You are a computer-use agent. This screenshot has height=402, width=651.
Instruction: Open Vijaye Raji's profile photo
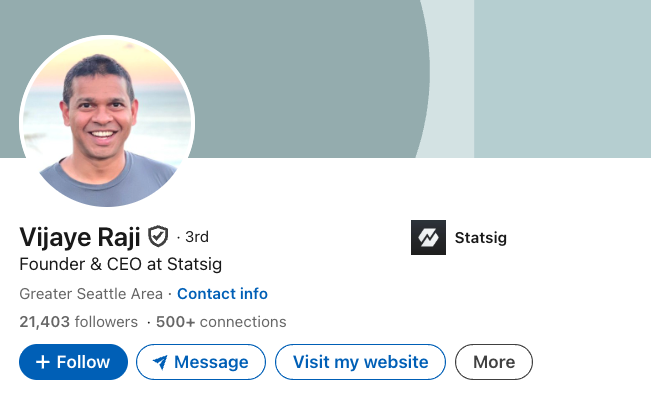107,122
